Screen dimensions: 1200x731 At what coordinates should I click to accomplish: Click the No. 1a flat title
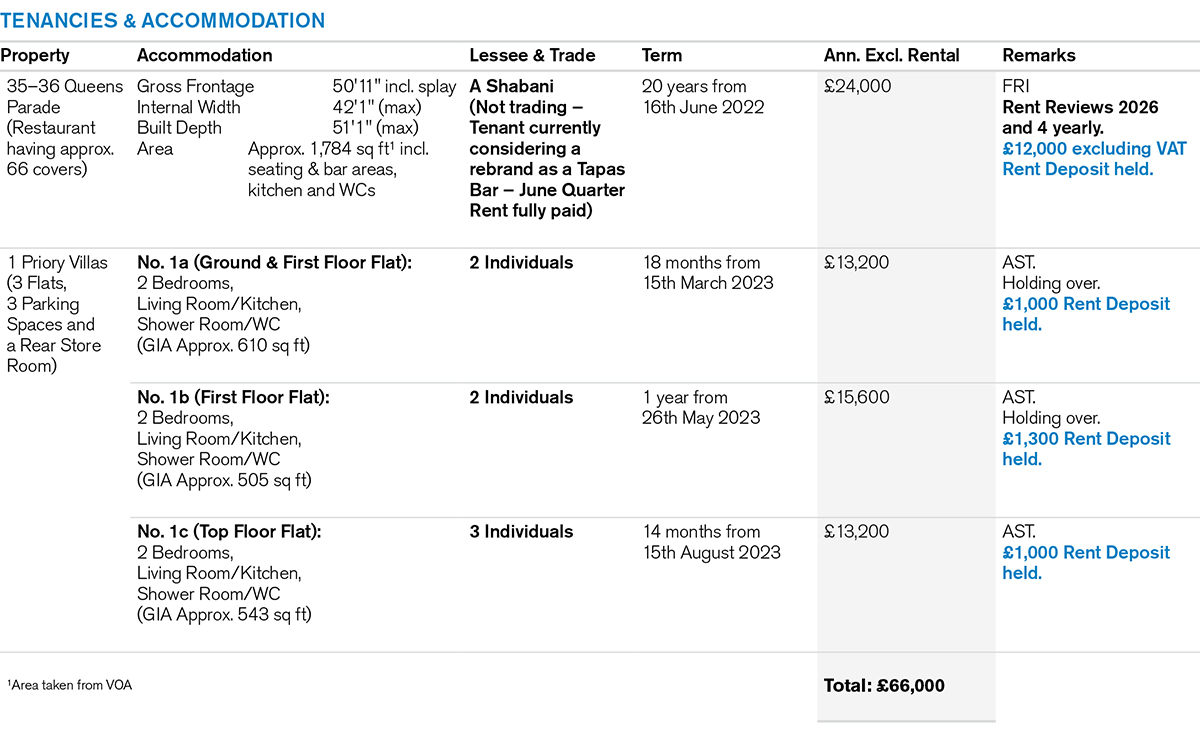pos(274,263)
